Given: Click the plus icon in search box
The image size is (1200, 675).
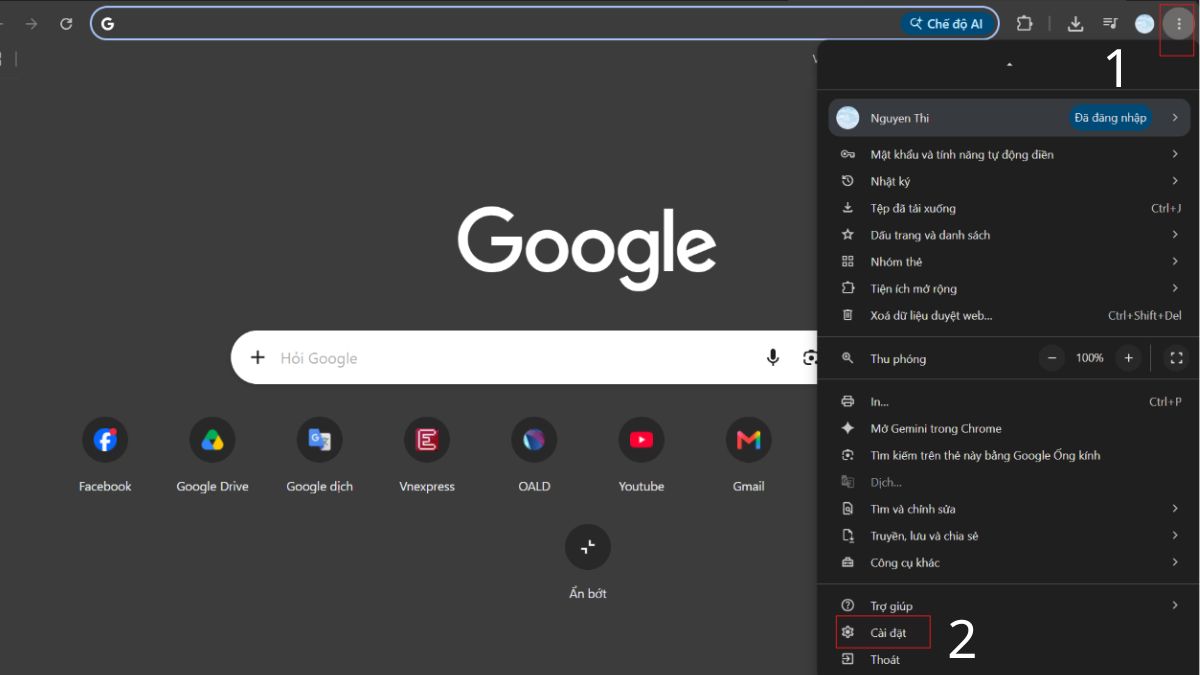Looking at the screenshot, I should coord(258,357).
